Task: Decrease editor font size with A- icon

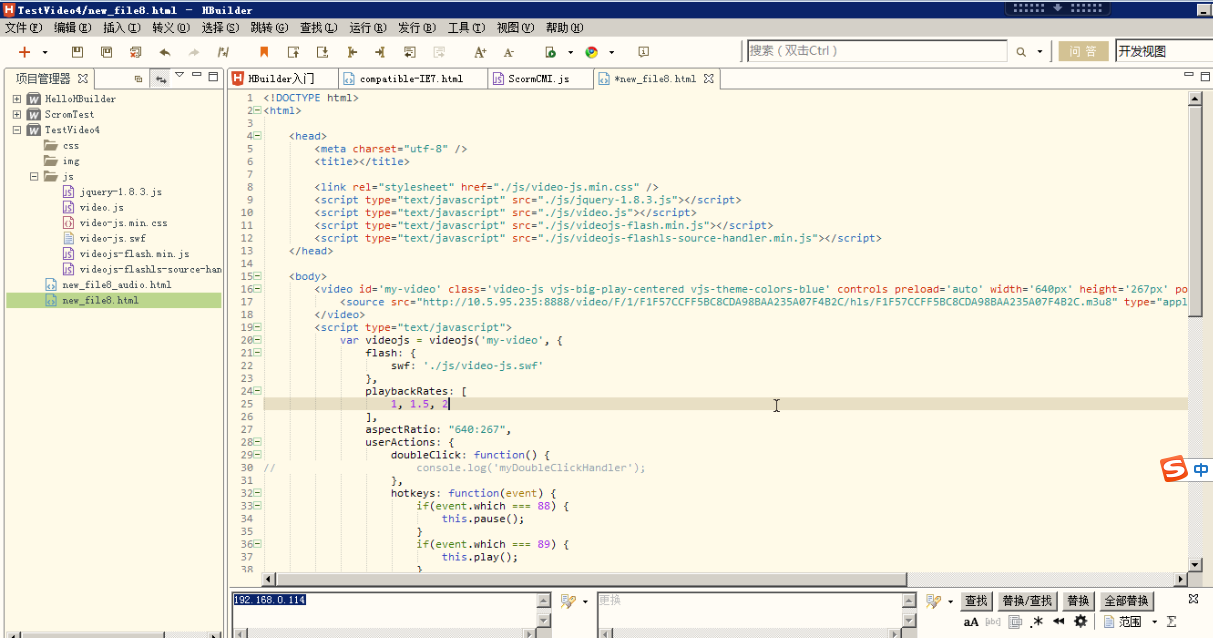Action: coord(508,52)
